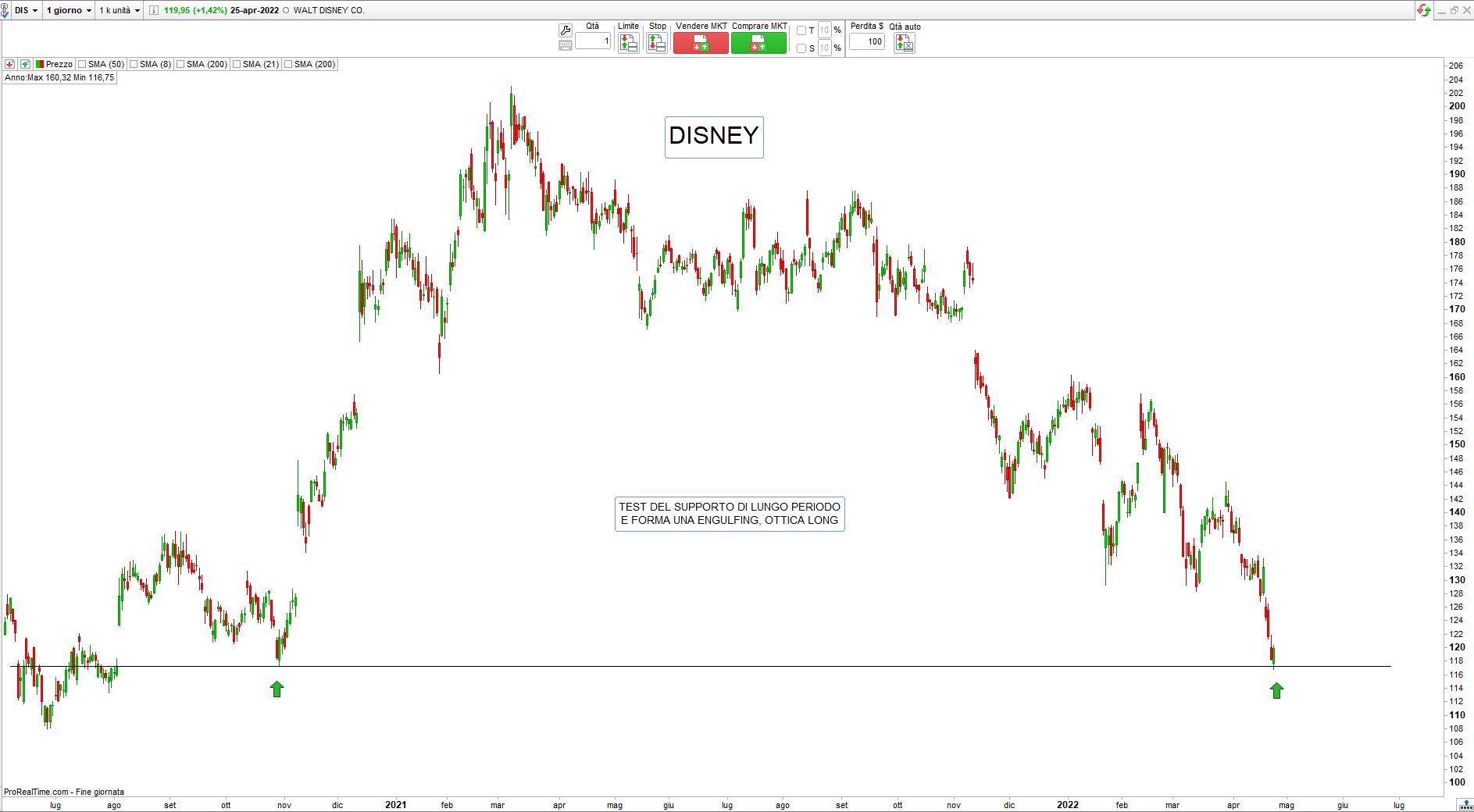Click the Prezzo indicator label
1474x812 pixels.
59,64
